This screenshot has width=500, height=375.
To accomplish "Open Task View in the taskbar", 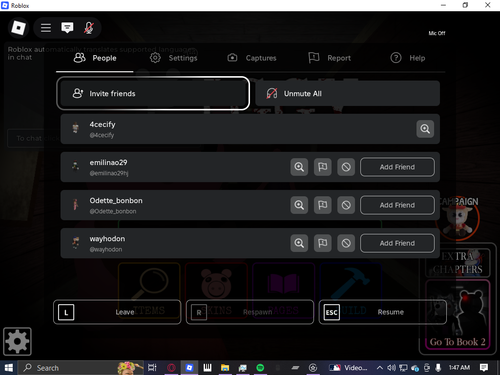I will click(152, 368).
